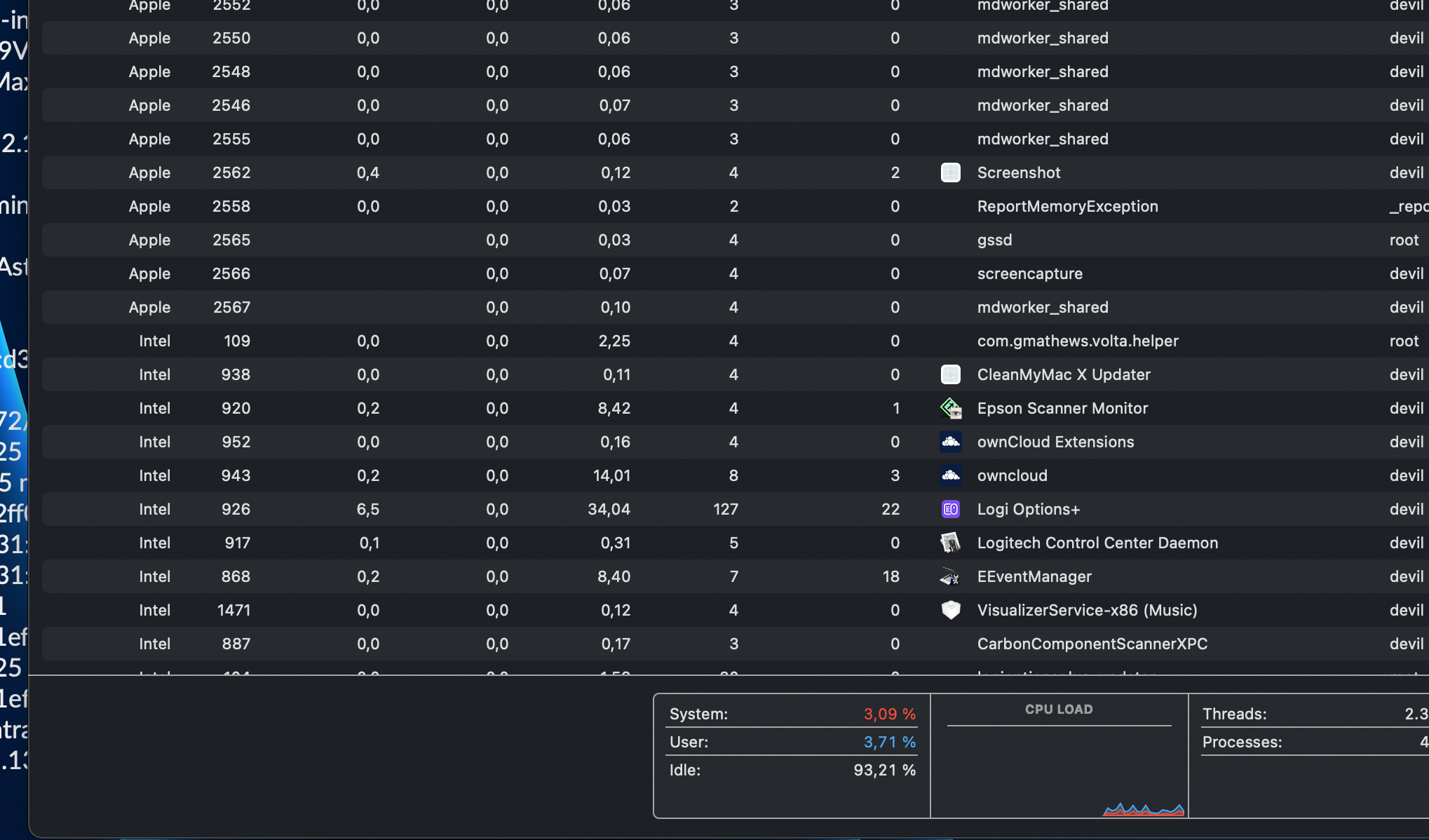Click the User CPU percentage value
1429x840 pixels.
coord(889,742)
